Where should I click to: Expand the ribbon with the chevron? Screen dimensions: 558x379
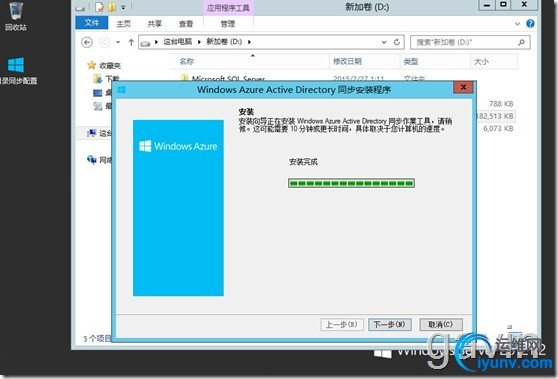[x=517, y=24]
